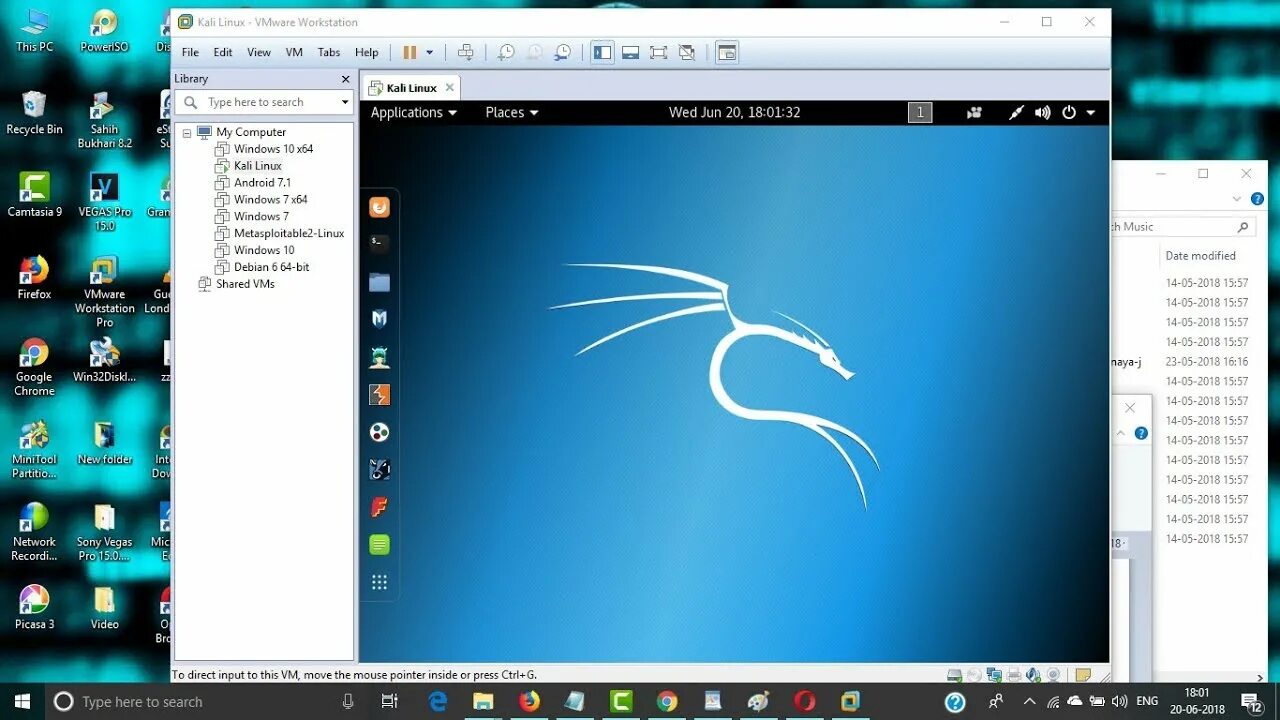Show hidden system tray icons
Screen dimensions: 1280x720
pyautogui.click(x=1032, y=702)
